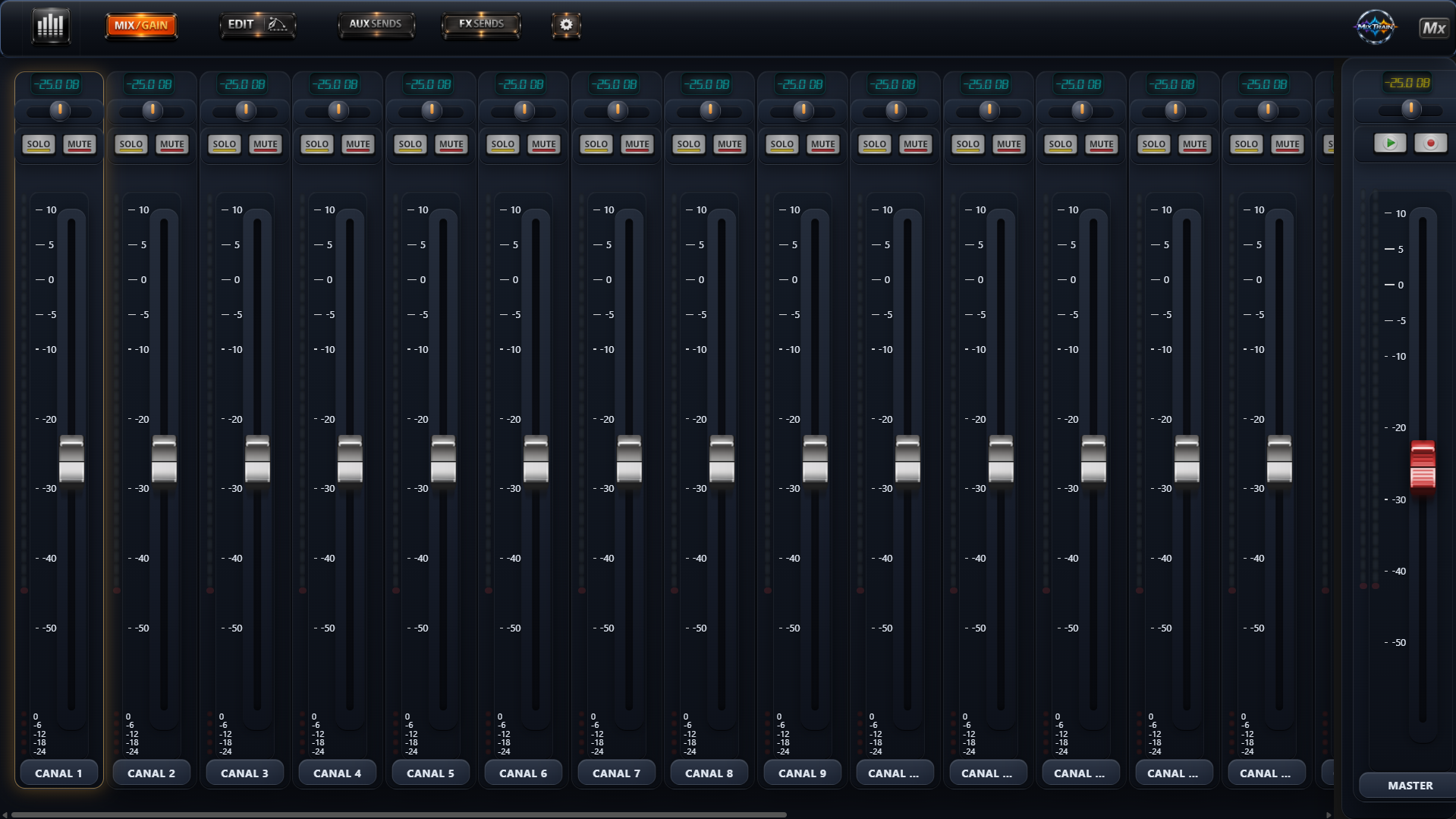Click the CANAL 4 name label

click(x=337, y=772)
